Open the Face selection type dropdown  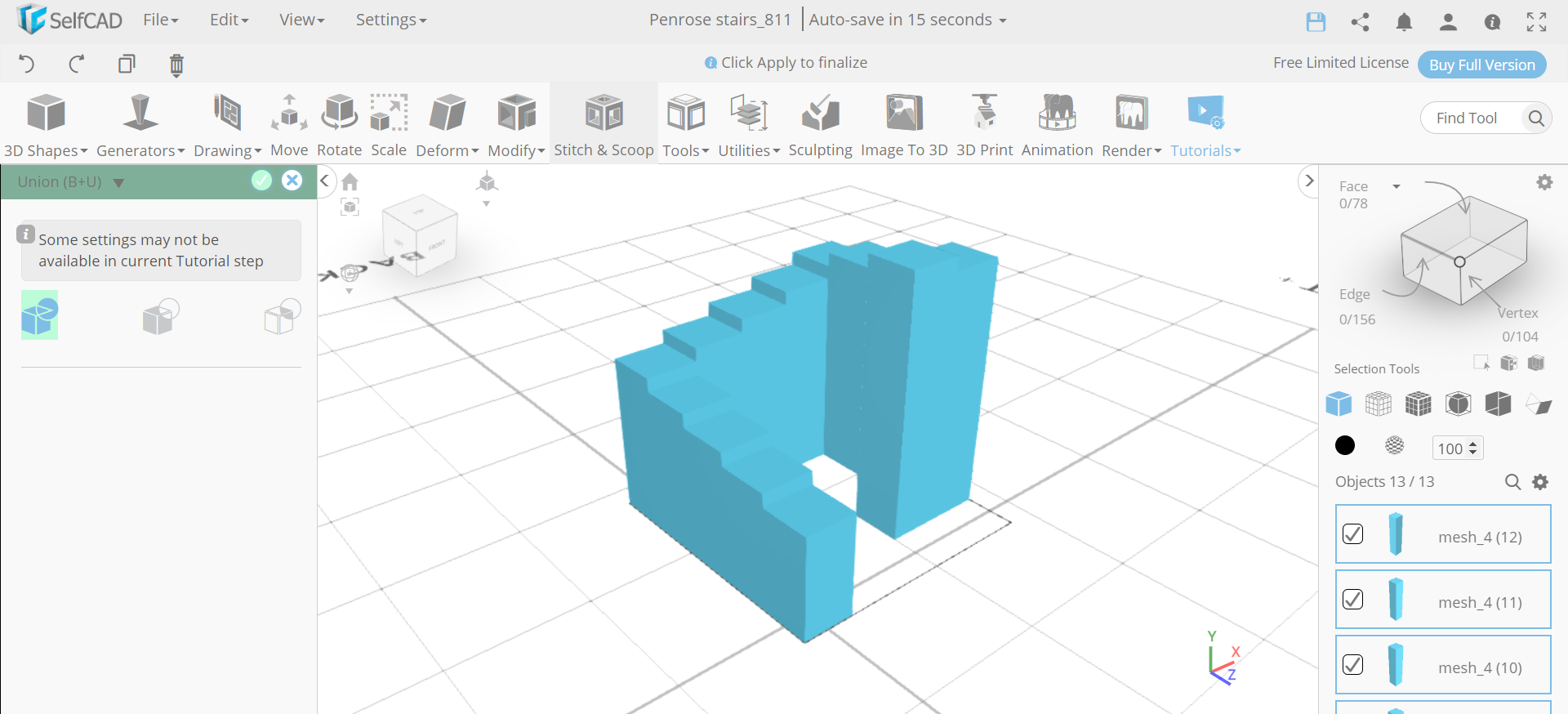1396,186
